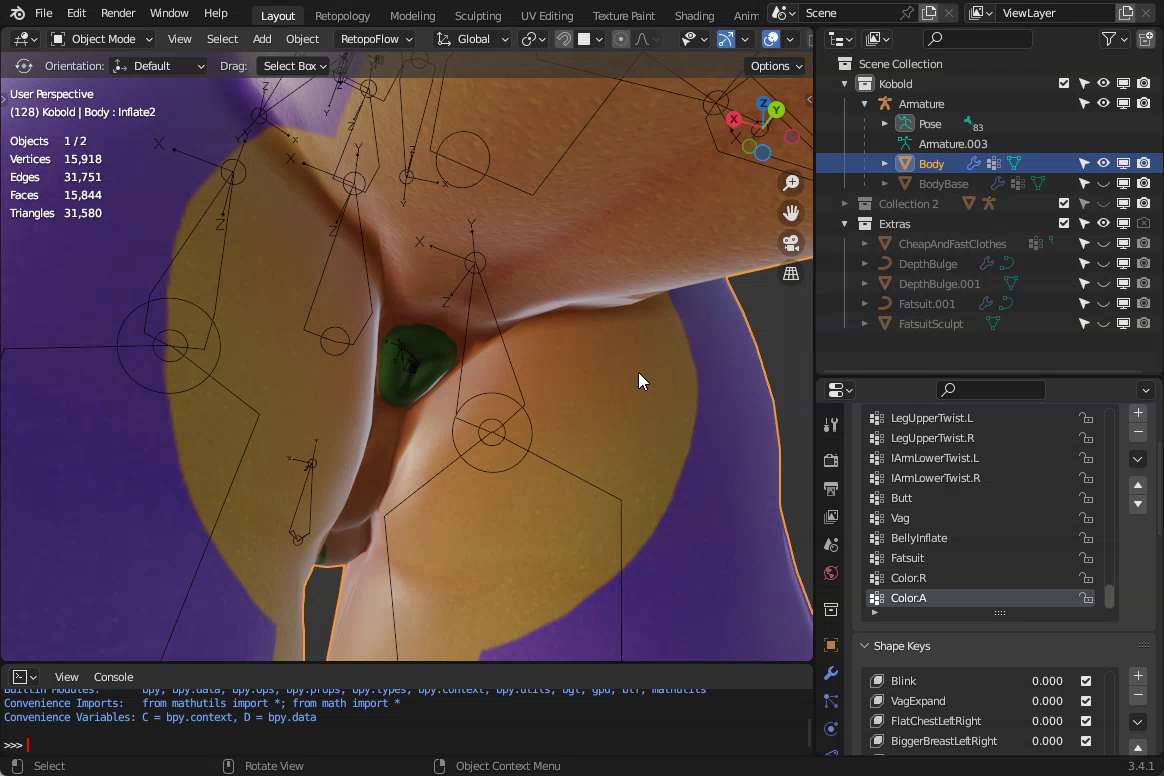Viewport: 1164px width, 776px height.
Task: Toggle viewport overlays display
Action: click(771, 39)
